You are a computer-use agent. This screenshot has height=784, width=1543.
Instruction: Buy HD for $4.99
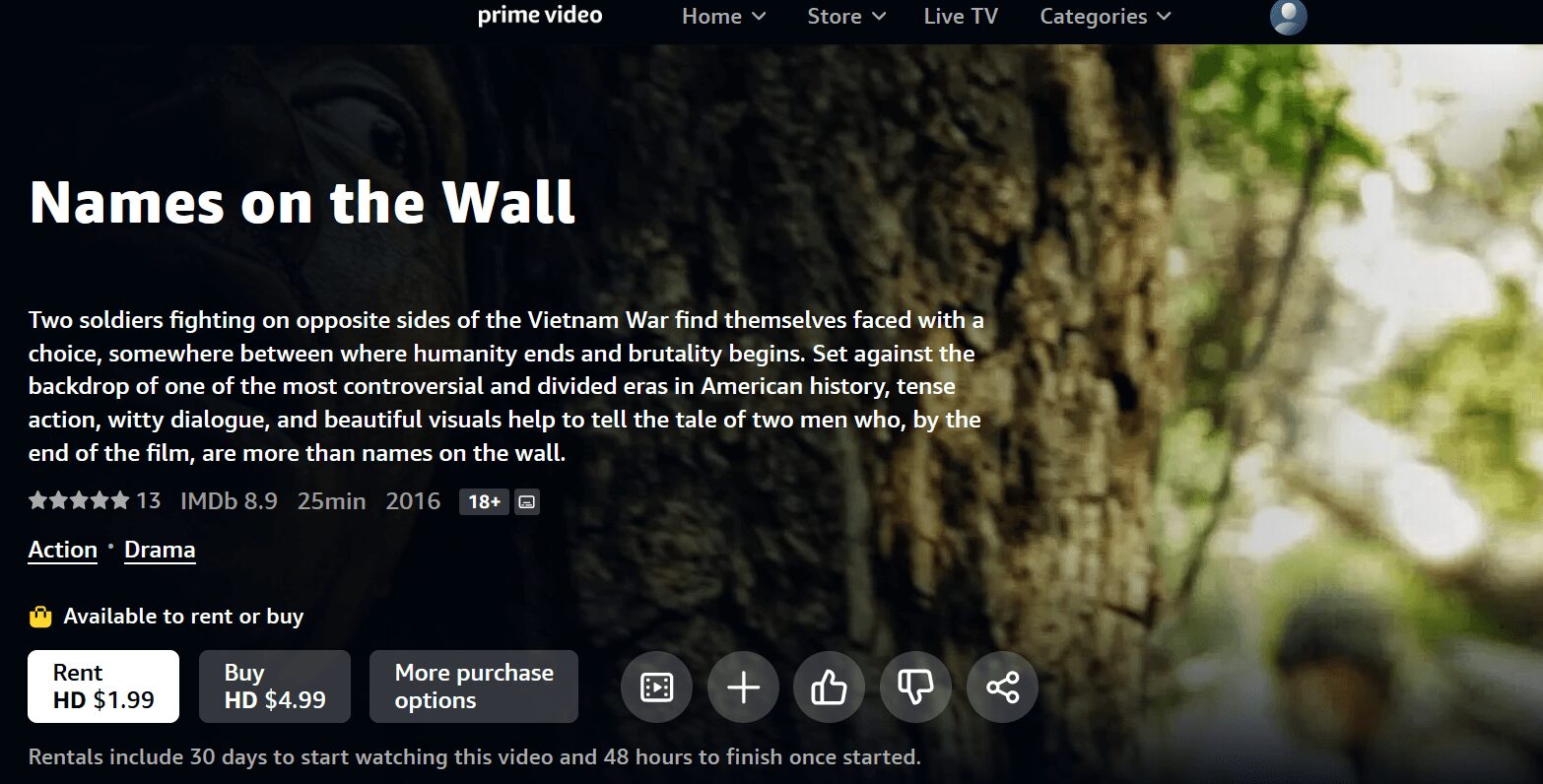click(x=275, y=686)
